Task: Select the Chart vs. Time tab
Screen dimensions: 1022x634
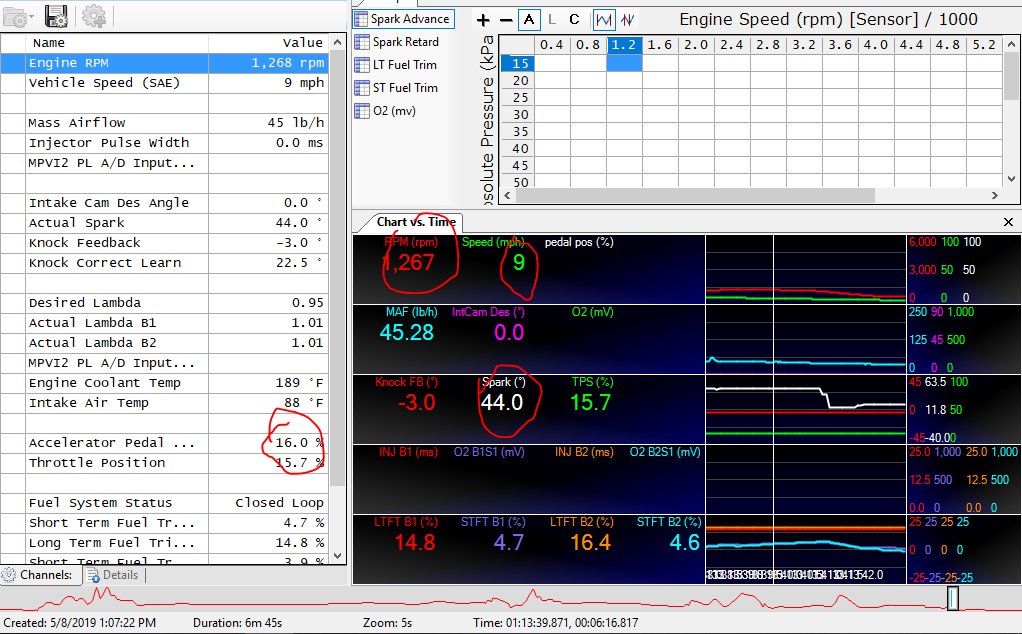Action: tap(415, 222)
